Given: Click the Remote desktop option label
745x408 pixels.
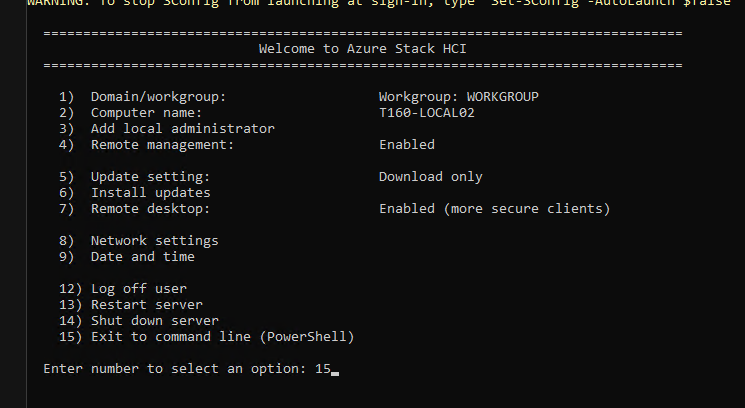Looking at the screenshot, I should (x=150, y=209).
